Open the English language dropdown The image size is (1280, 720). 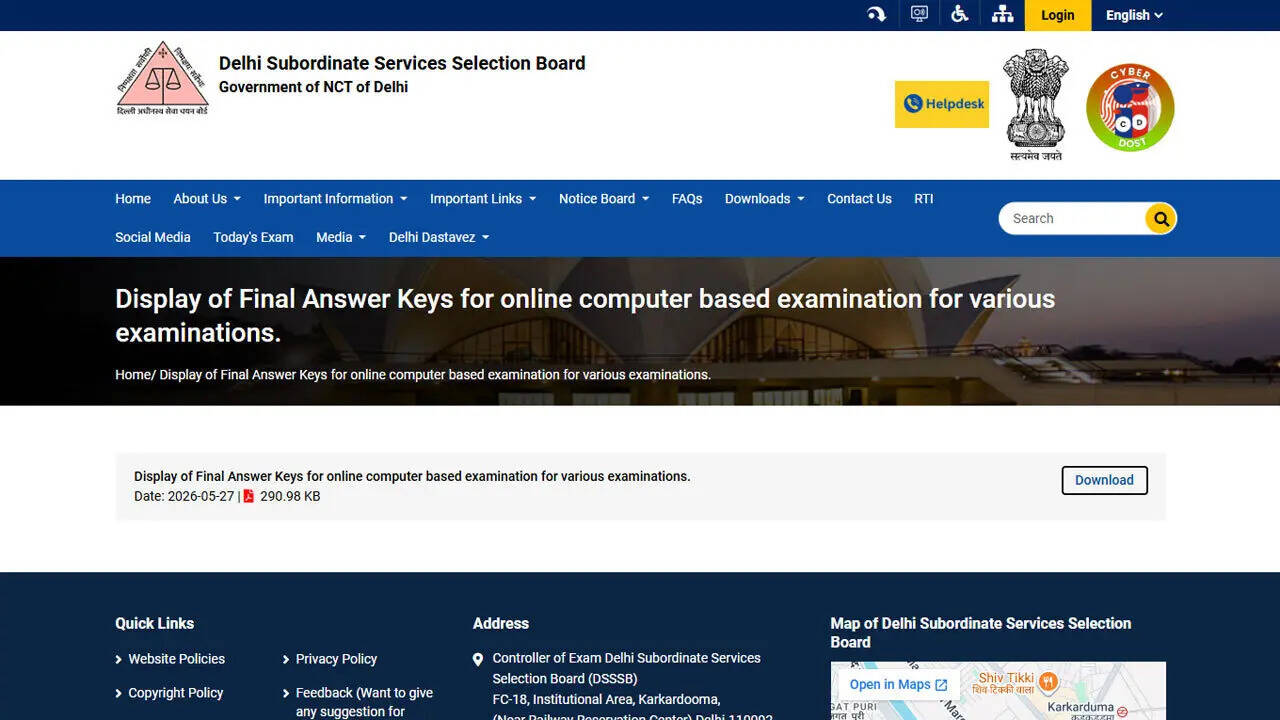[1134, 15]
